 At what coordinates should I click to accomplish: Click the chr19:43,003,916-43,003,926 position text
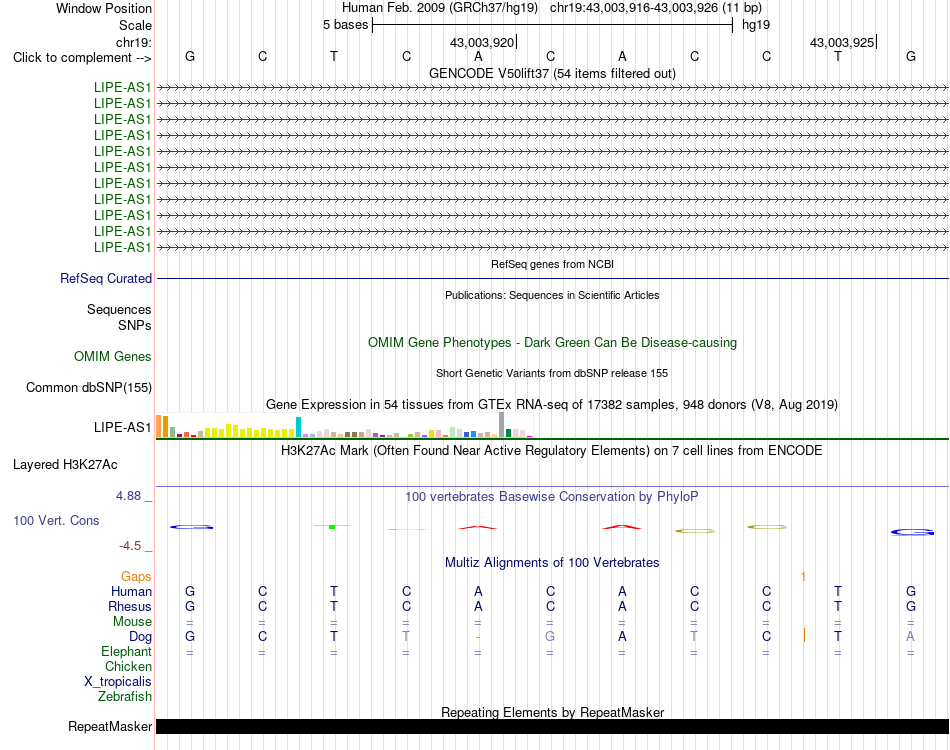[x=634, y=8]
